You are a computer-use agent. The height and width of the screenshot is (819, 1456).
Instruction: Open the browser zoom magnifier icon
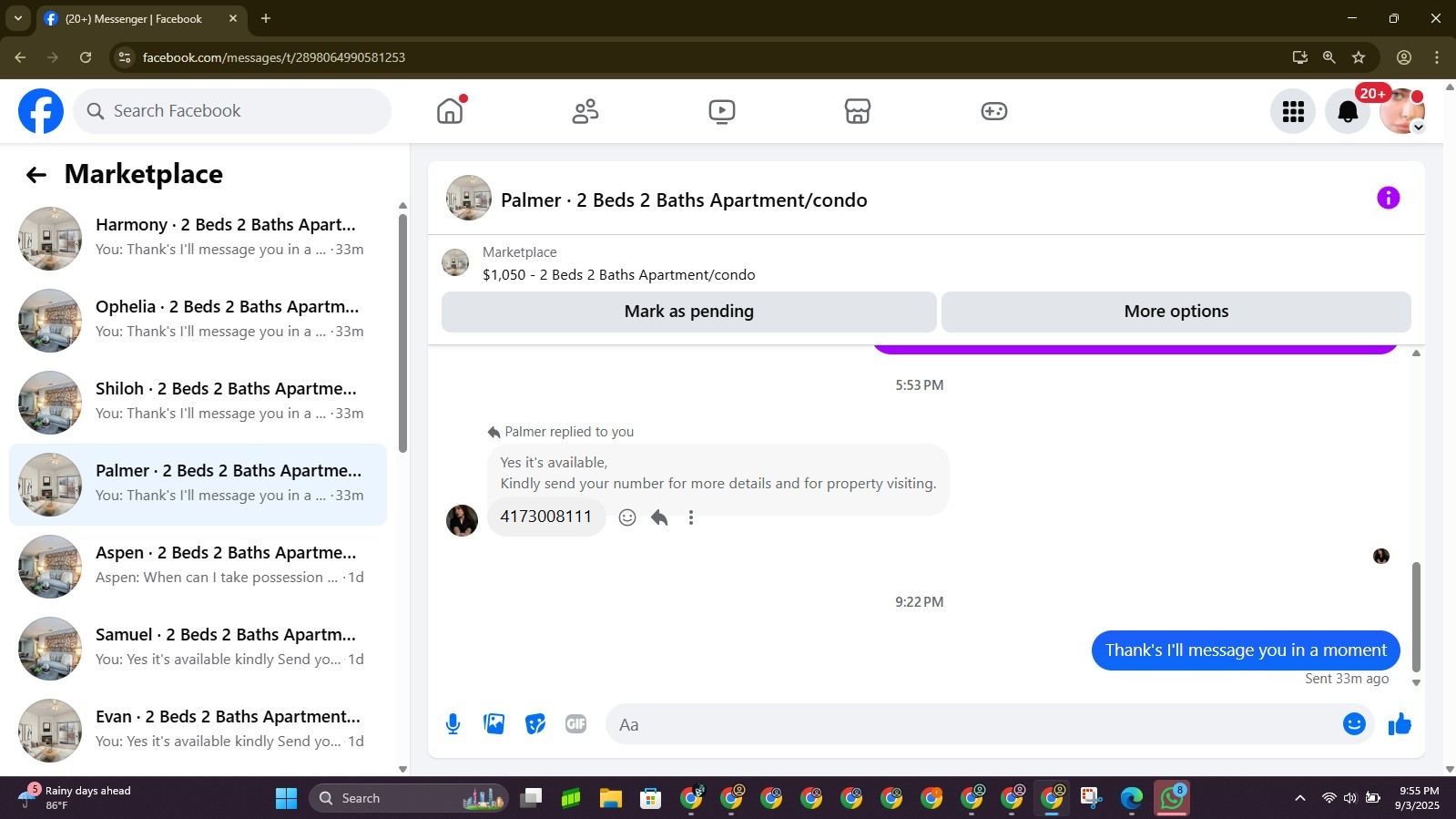[x=1329, y=57]
